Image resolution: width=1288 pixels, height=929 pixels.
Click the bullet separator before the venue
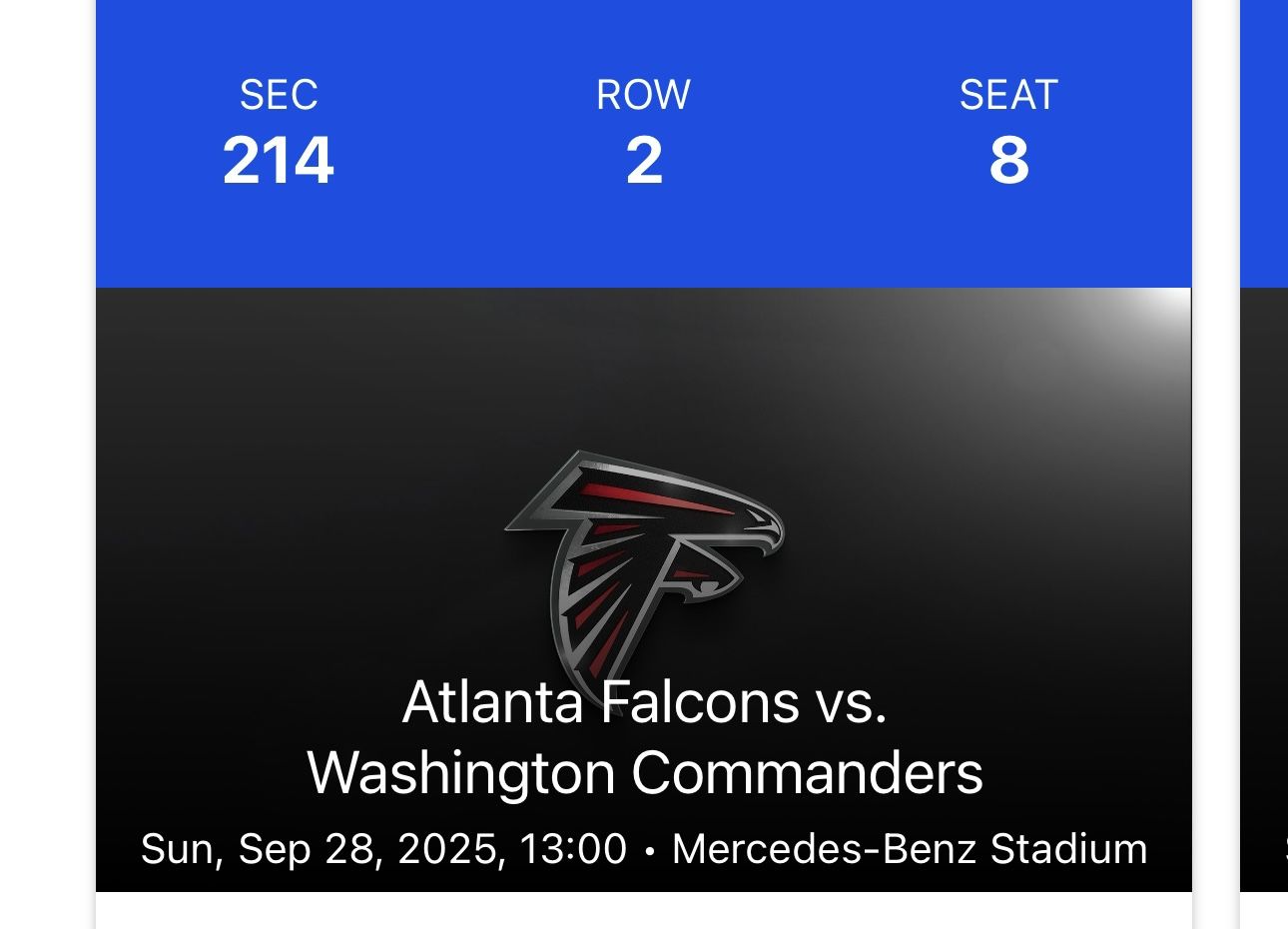pos(650,851)
